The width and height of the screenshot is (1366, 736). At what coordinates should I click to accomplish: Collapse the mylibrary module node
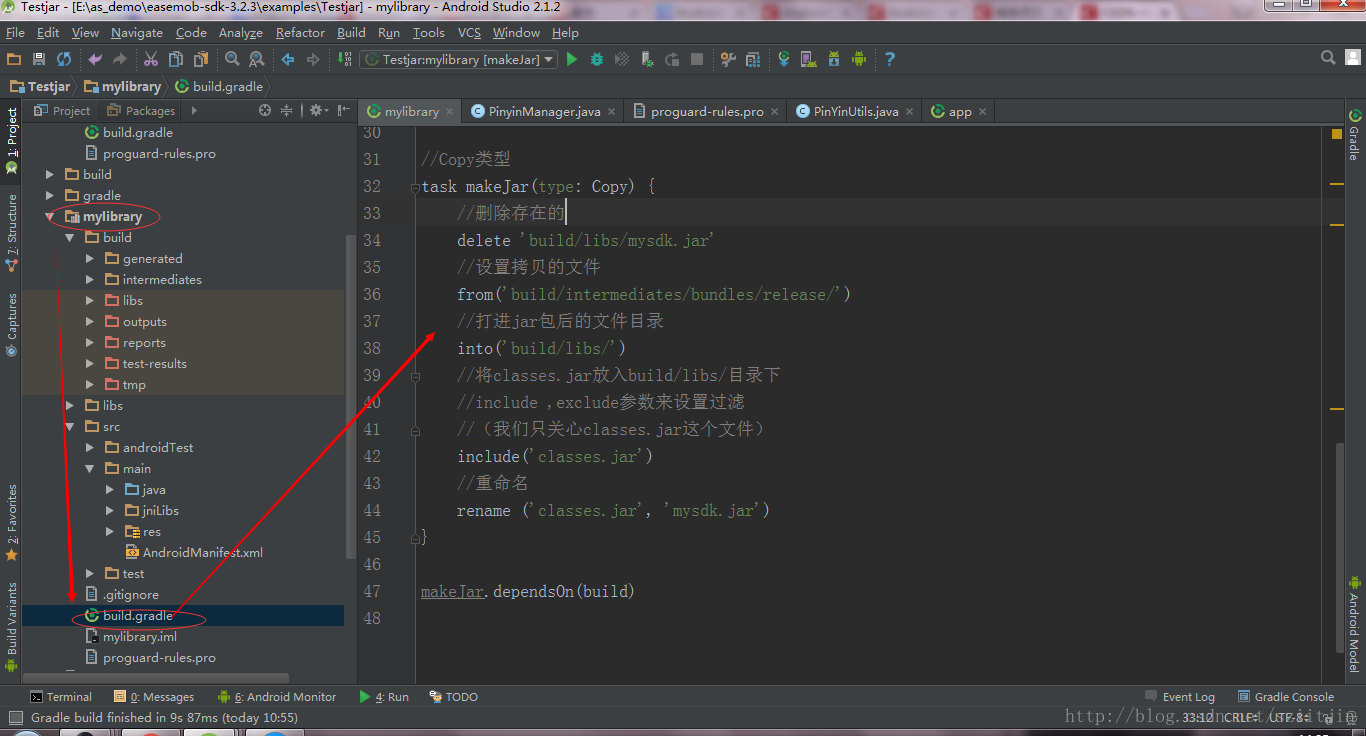(x=49, y=216)
